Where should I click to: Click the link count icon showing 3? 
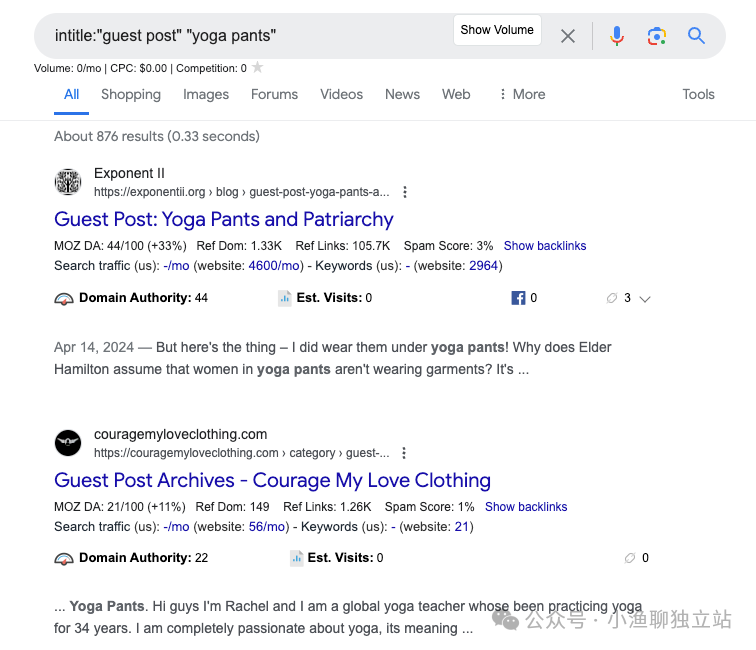[612, 298]
